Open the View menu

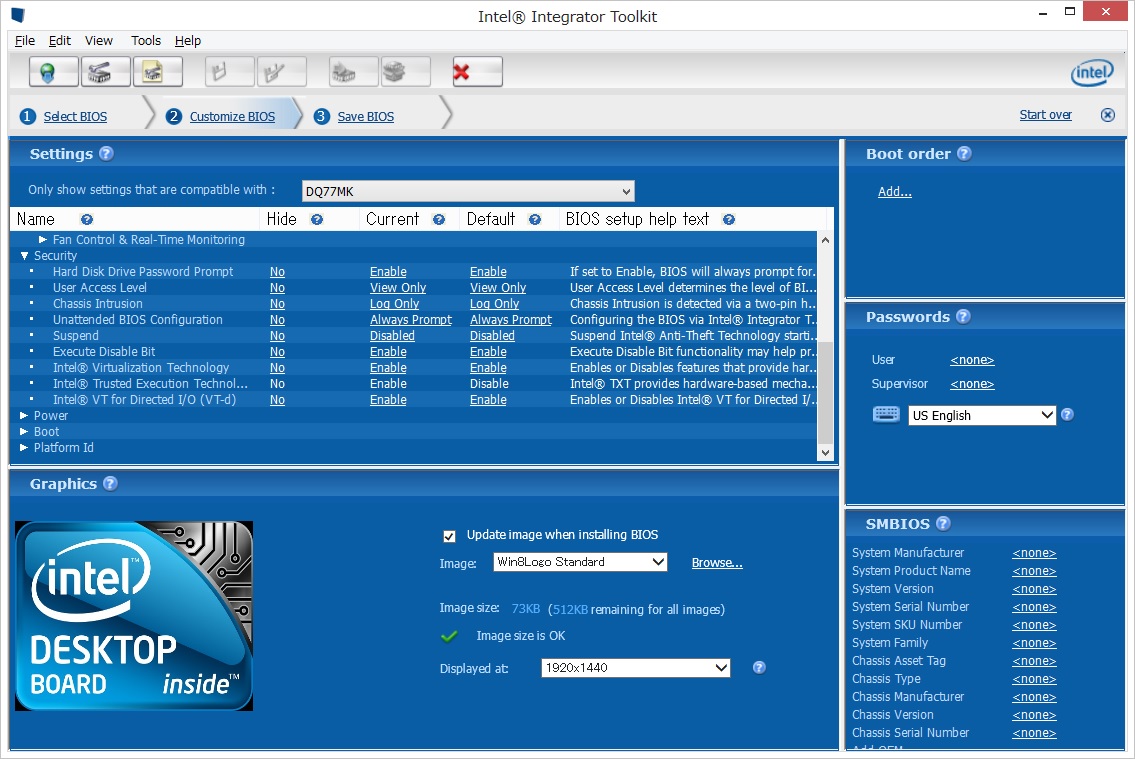click(x=98, y=41)
